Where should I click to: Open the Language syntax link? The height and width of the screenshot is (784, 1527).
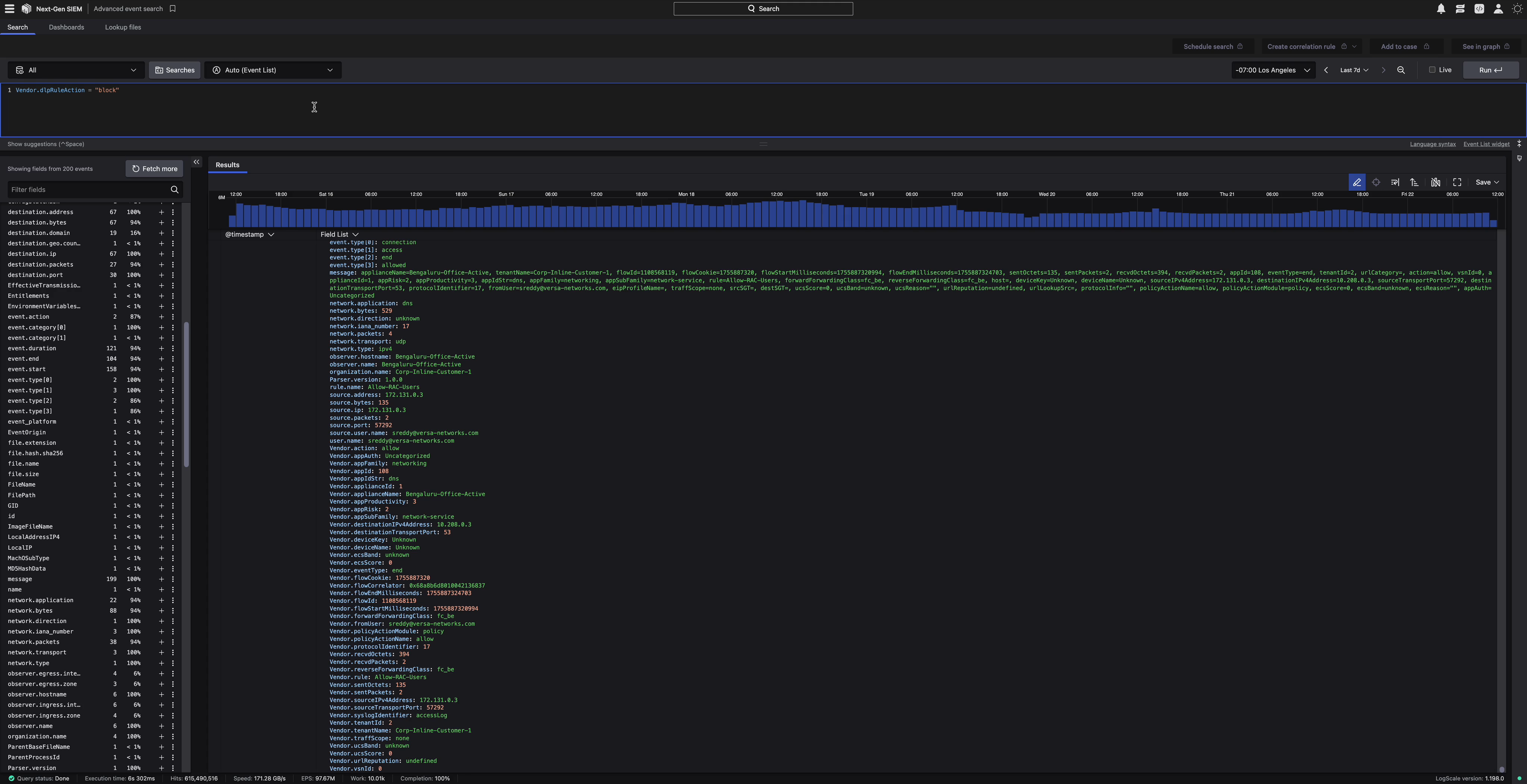1432,144
